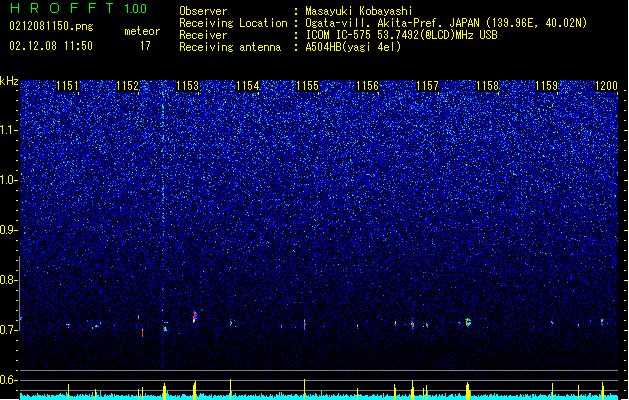Click the 1158 time marker
629x400 pixels.
tap(487, 86)
